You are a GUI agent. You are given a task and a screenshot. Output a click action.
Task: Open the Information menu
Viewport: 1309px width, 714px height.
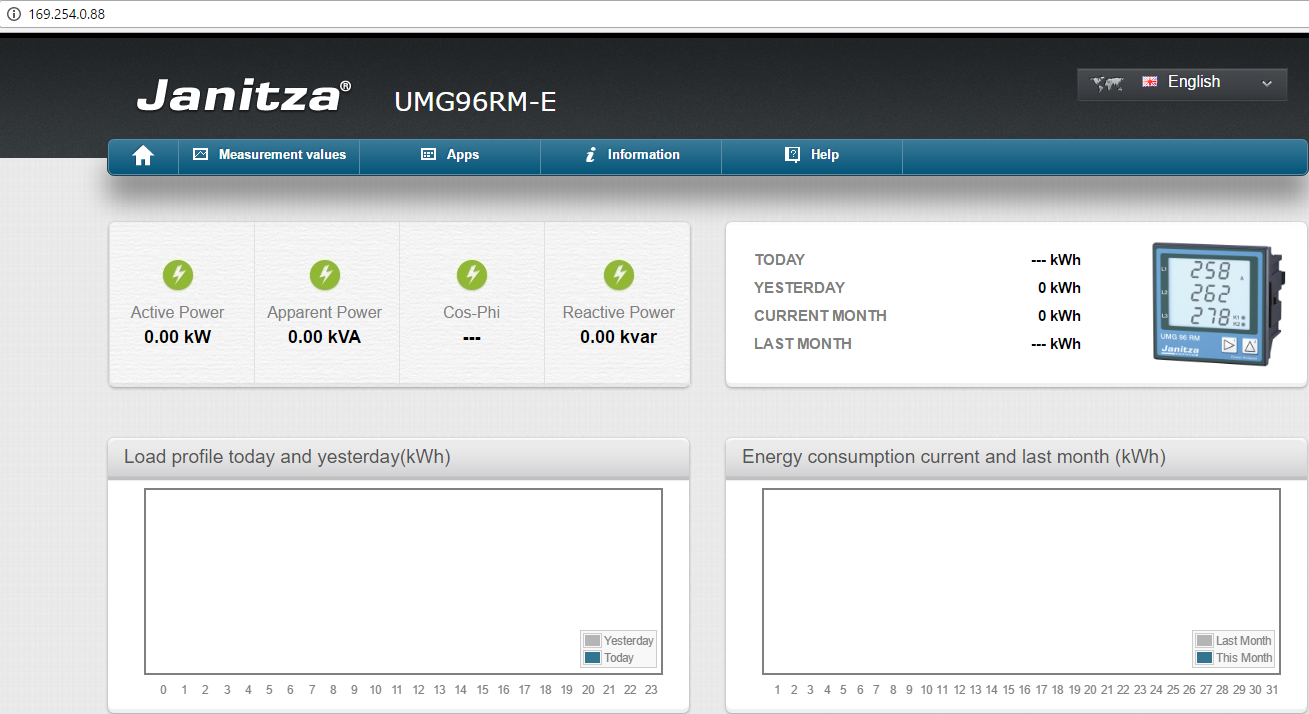pyautogui.click(x=631, y=155)
